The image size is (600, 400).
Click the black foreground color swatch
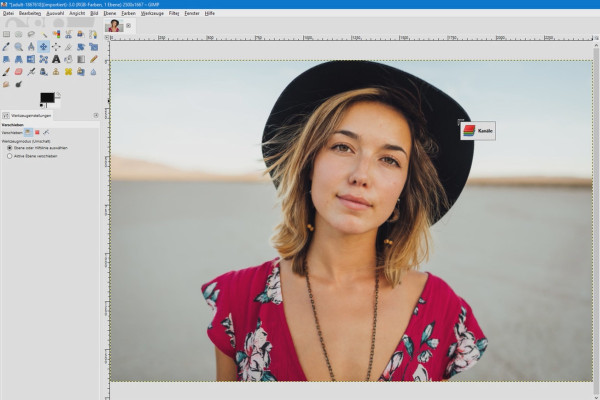(47, 97)
